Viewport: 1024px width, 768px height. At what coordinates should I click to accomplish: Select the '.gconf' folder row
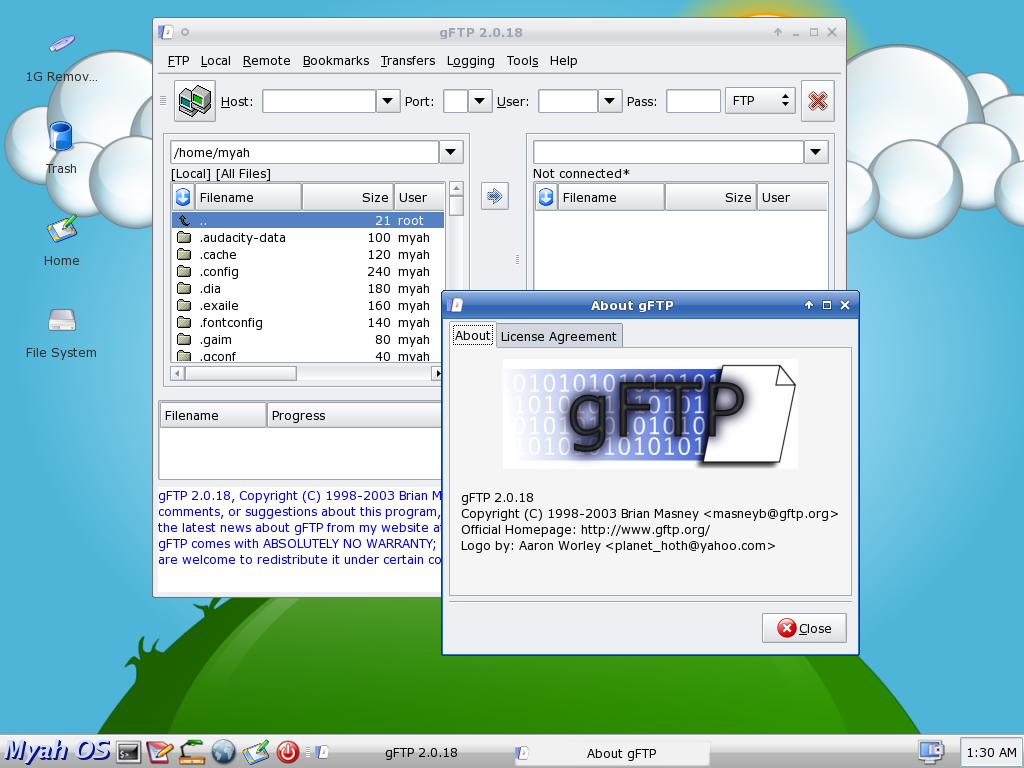pos(308,356)
